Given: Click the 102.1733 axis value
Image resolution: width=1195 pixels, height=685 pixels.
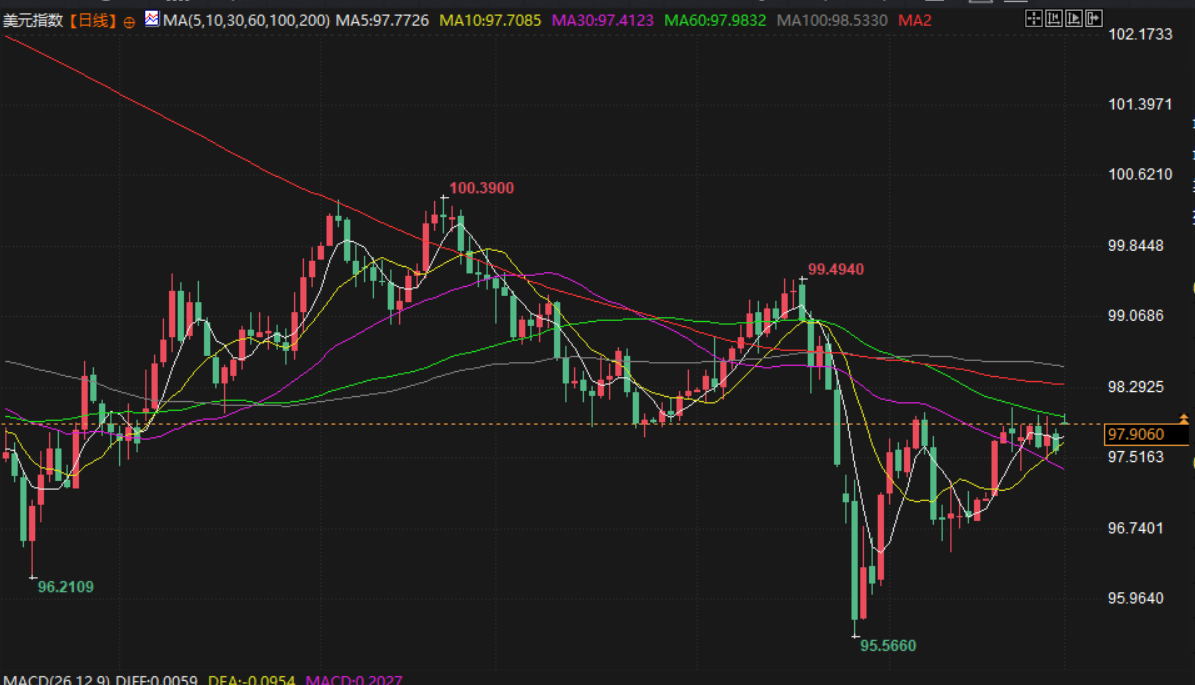Looking at the screenshot, I should coord(1139,34).
